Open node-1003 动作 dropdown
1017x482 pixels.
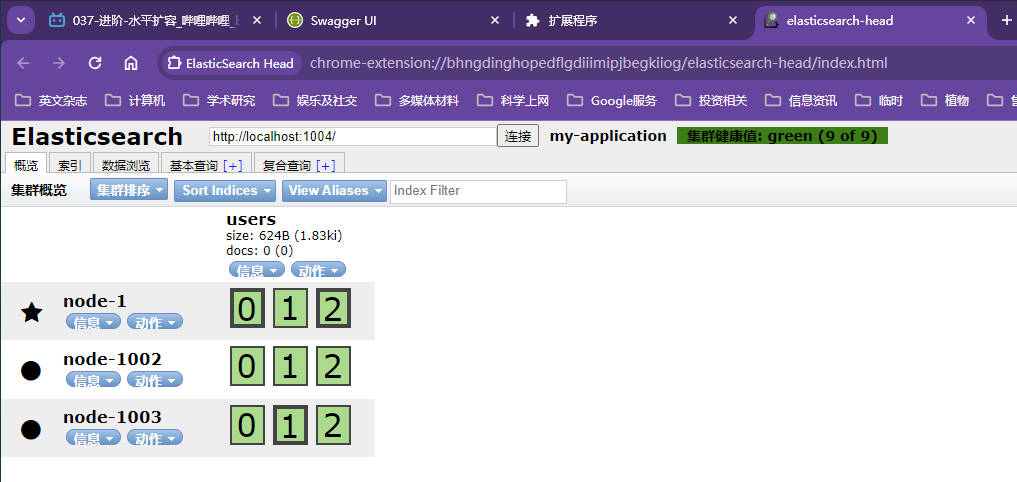pos(154,438)
